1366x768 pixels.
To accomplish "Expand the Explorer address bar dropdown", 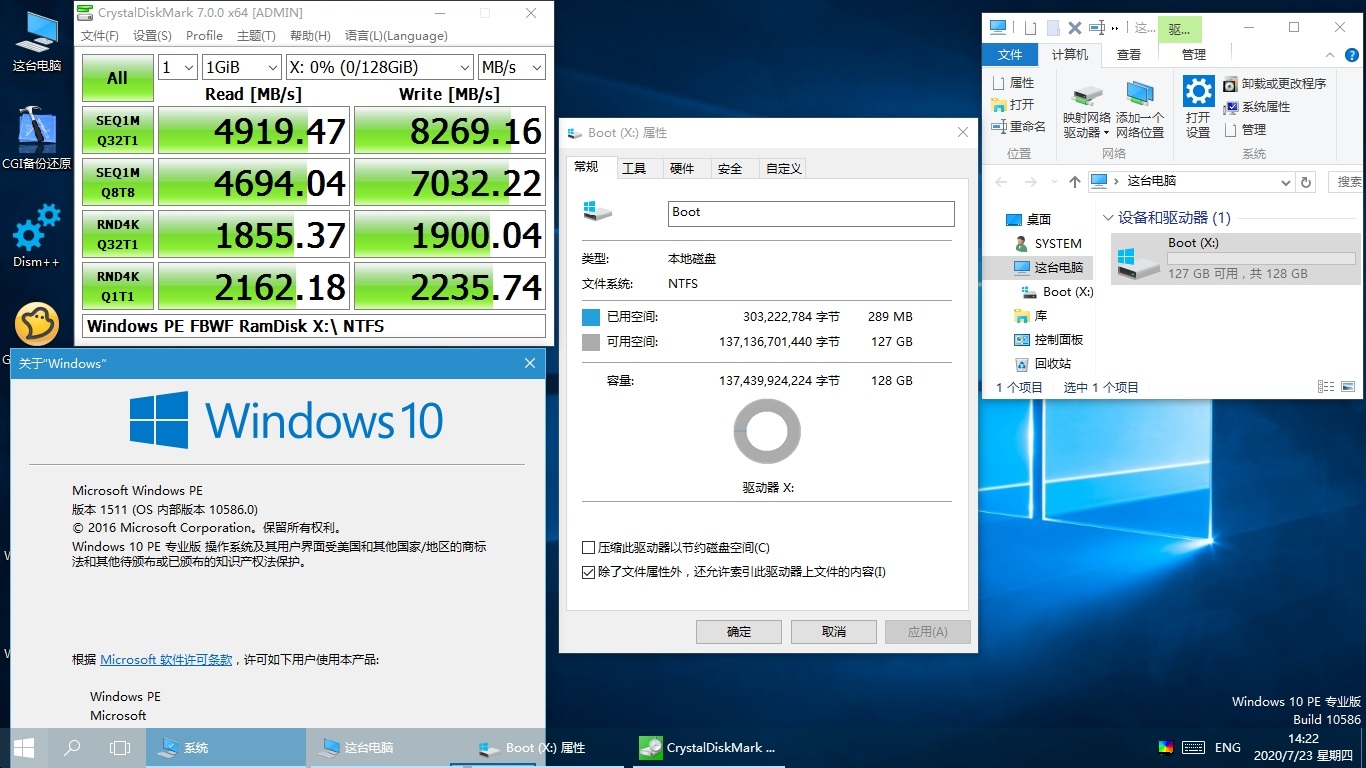I will click(1286, 182).
